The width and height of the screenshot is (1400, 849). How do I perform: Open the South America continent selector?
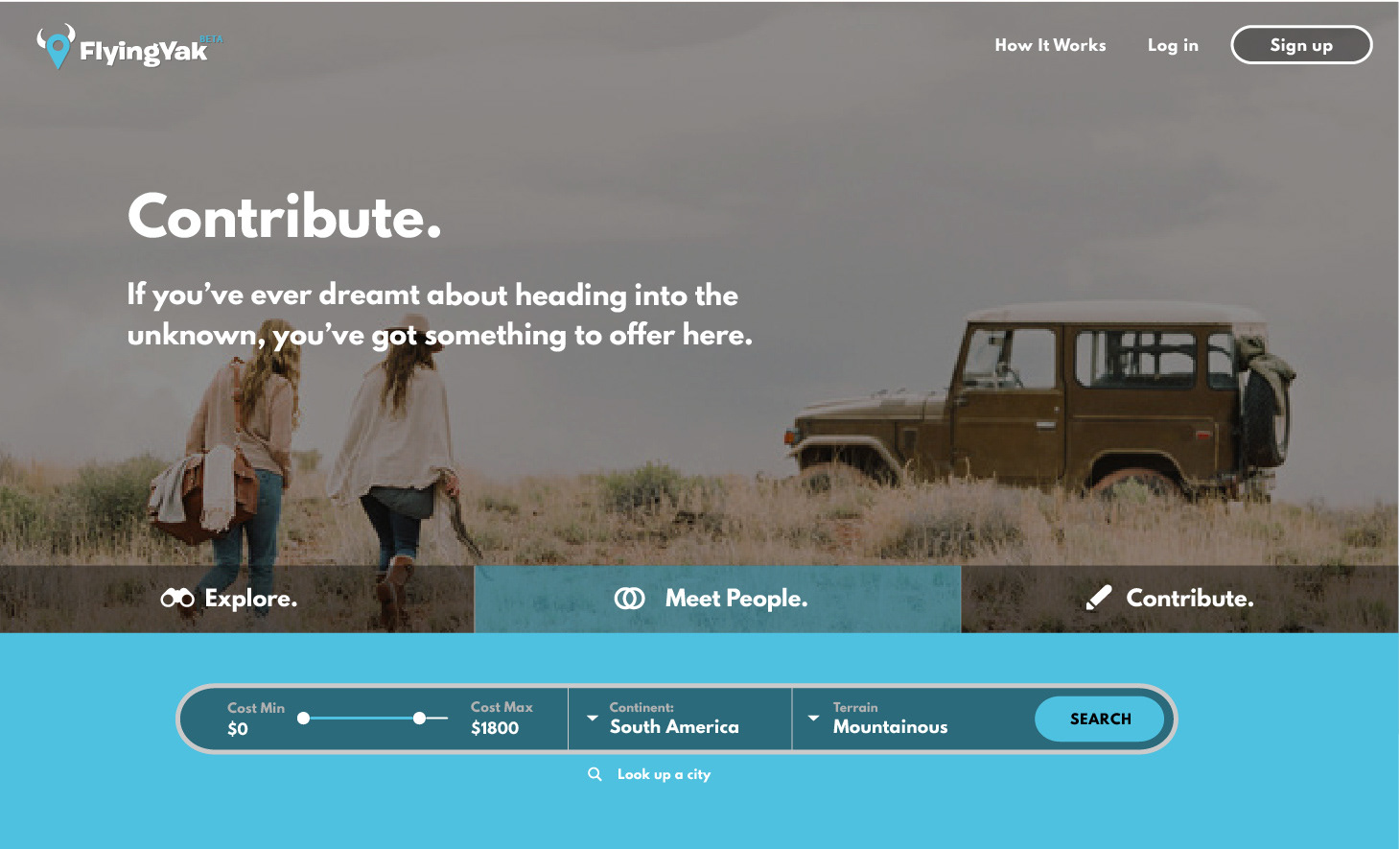pyautogui.click(x=680, y=719)
